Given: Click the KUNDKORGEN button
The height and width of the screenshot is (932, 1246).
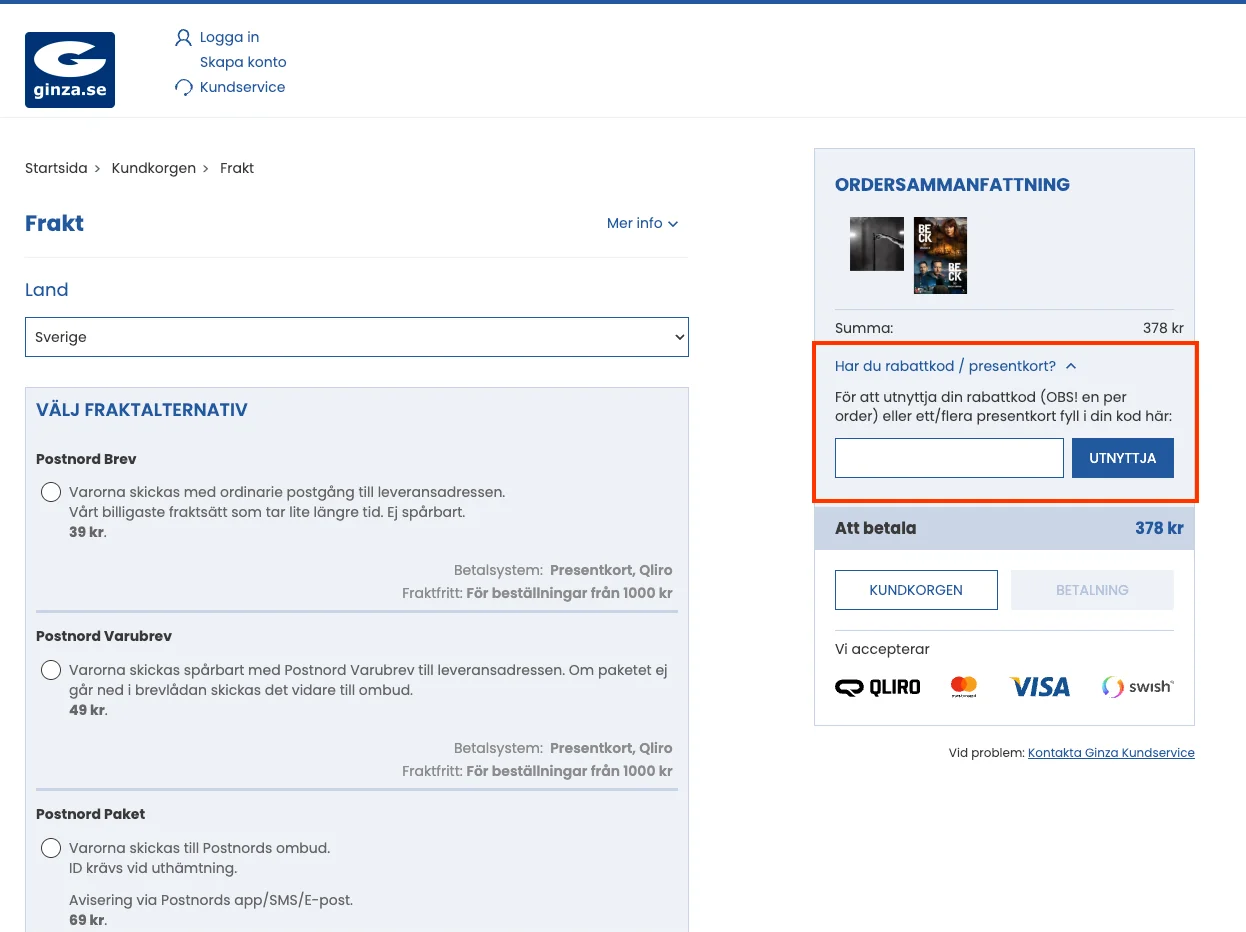Looking at the screenshot, I should click(916, 590).
